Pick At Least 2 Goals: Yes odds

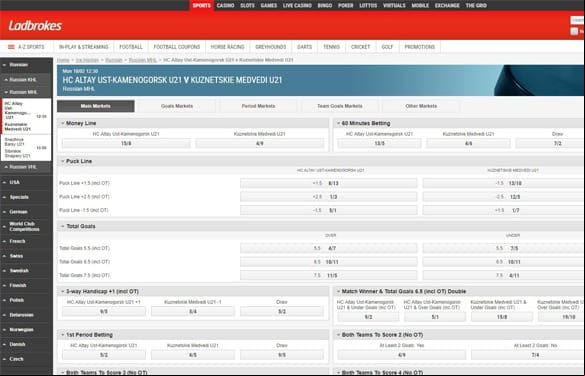(x=402, y=355)
